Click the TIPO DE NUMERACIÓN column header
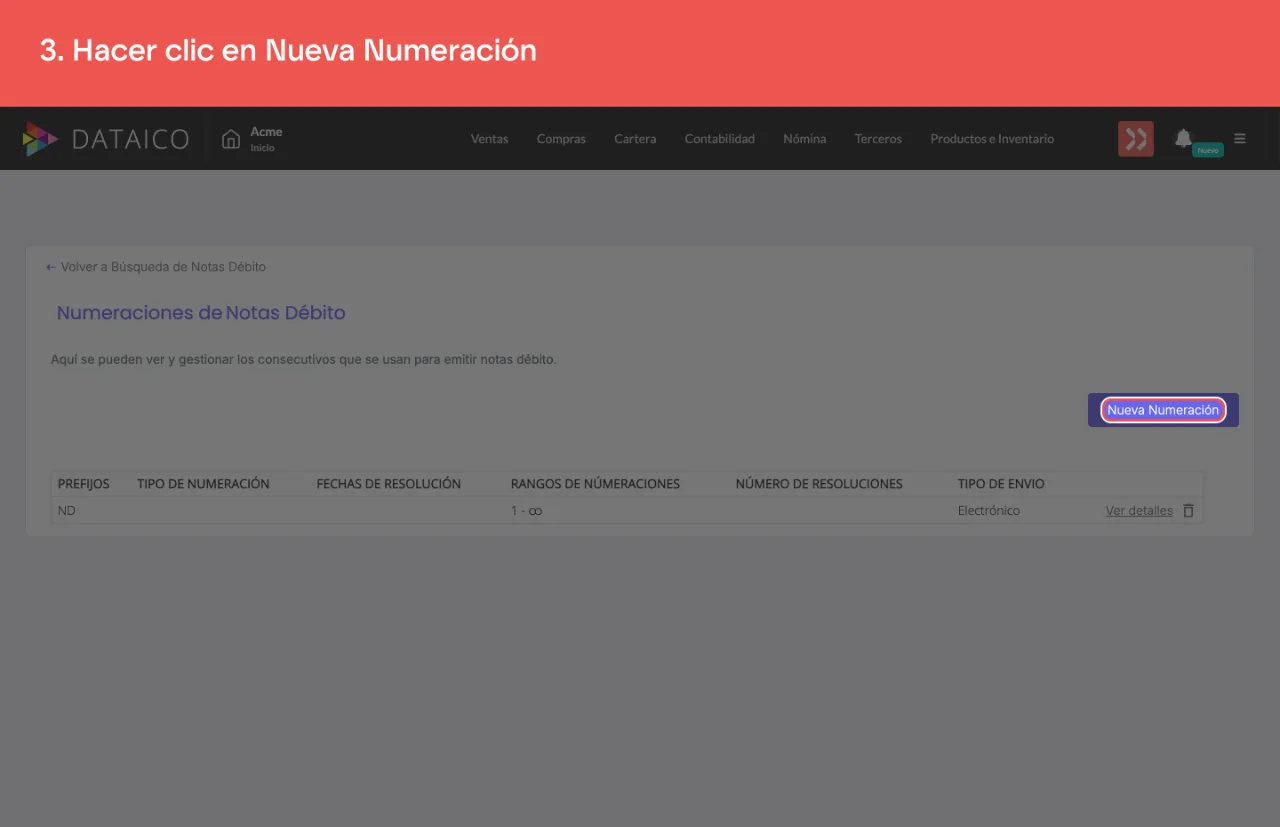 pyautogui.click(x=203, y=484)
